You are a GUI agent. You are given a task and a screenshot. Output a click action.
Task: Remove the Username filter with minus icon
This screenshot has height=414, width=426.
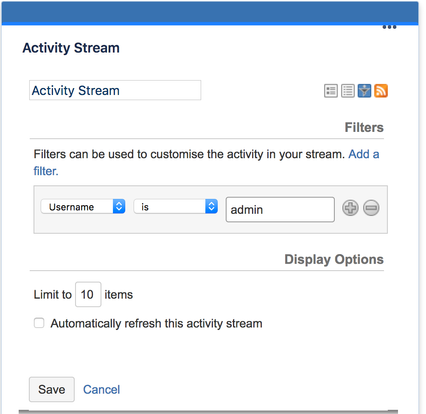pyautogui.click(x=371, y=208)
